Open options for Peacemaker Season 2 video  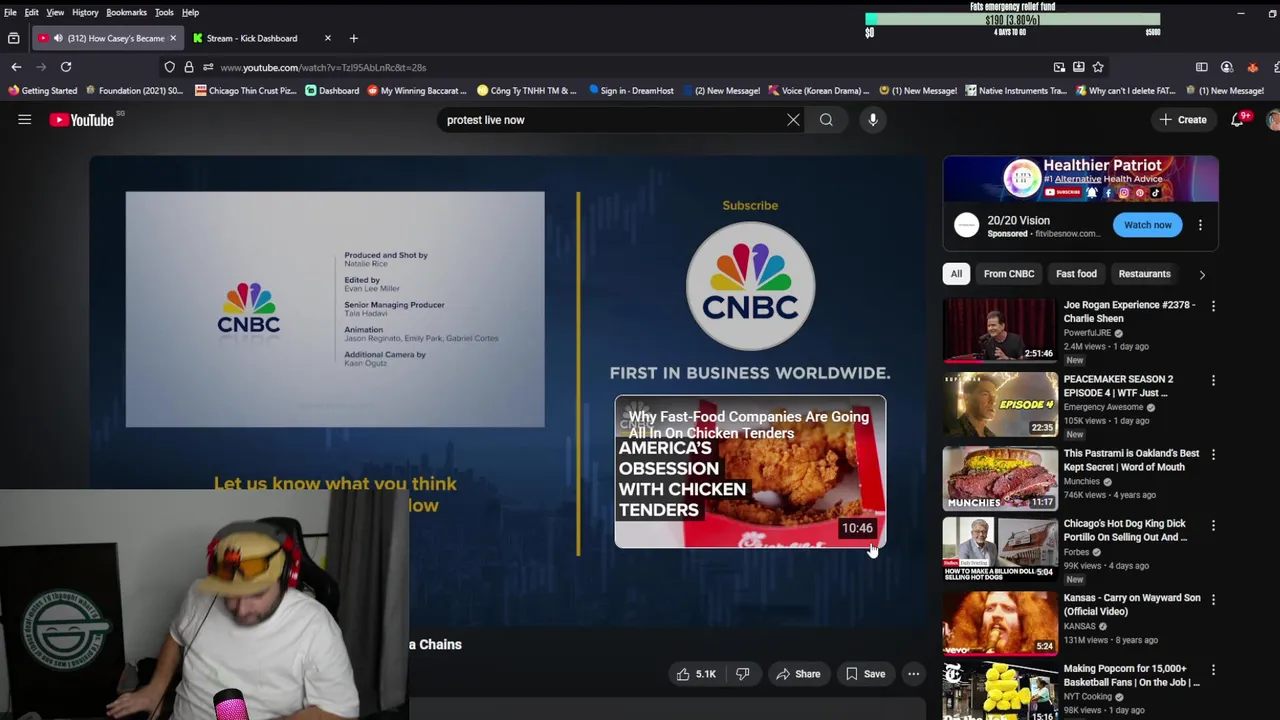click(x=1213, y=381)
